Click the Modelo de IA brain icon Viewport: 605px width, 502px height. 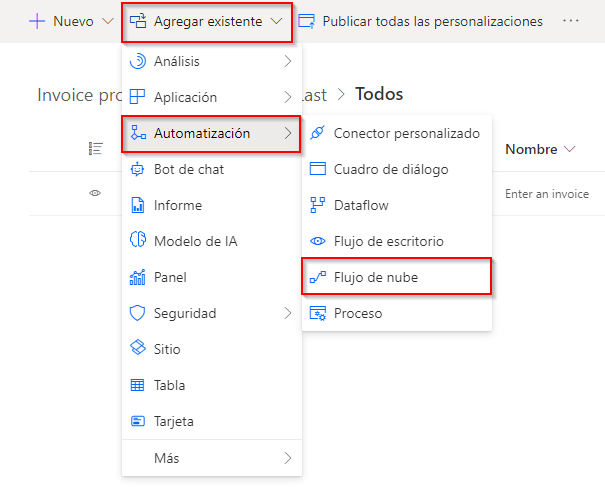tap(138, 240)
